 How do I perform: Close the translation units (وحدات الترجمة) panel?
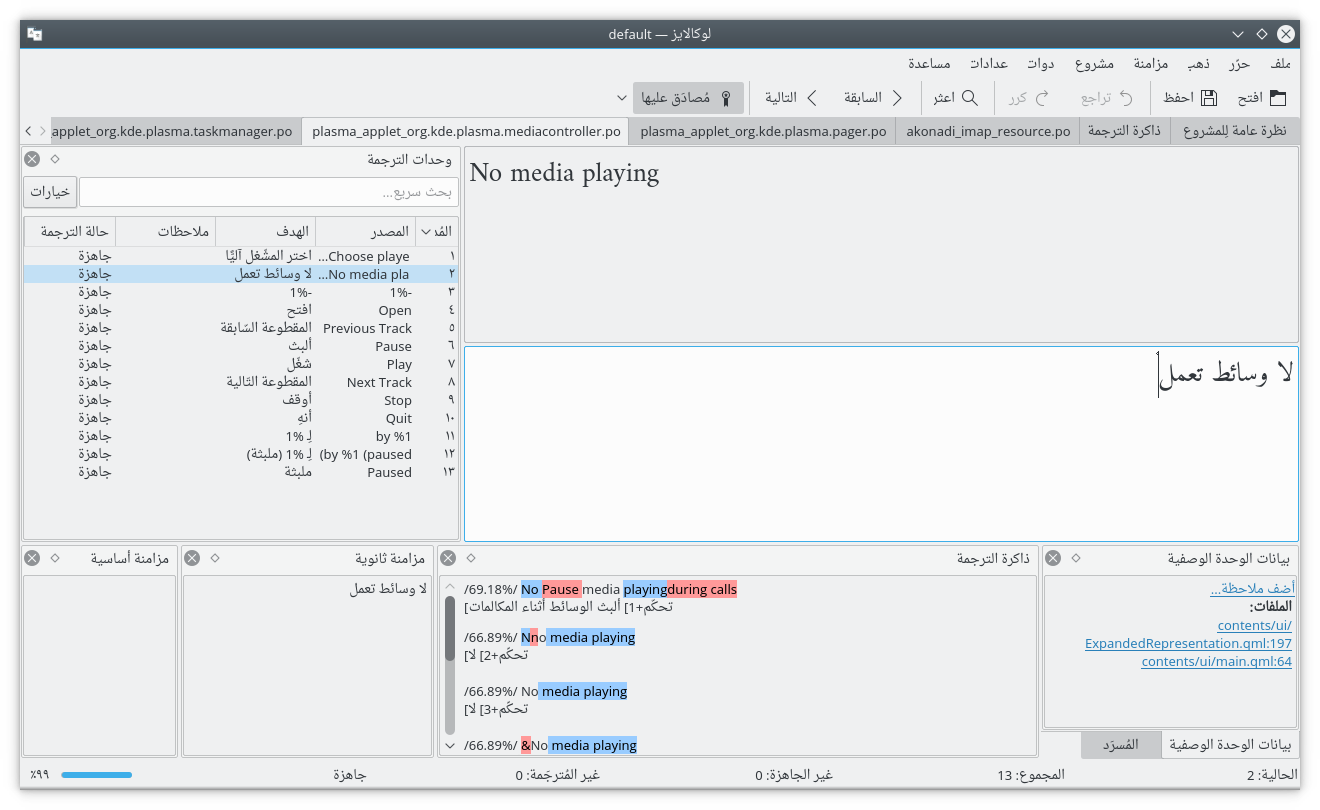tap(32, 159)
